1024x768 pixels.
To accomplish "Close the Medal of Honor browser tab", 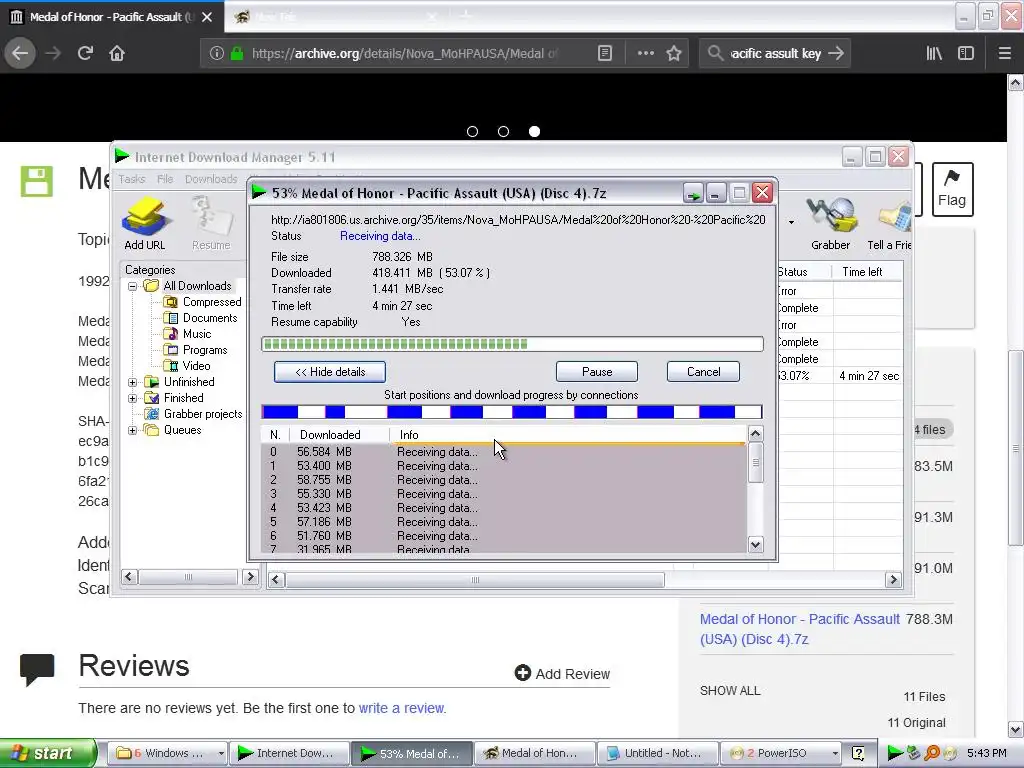I will pyautogui.click(x=206, y=17).
